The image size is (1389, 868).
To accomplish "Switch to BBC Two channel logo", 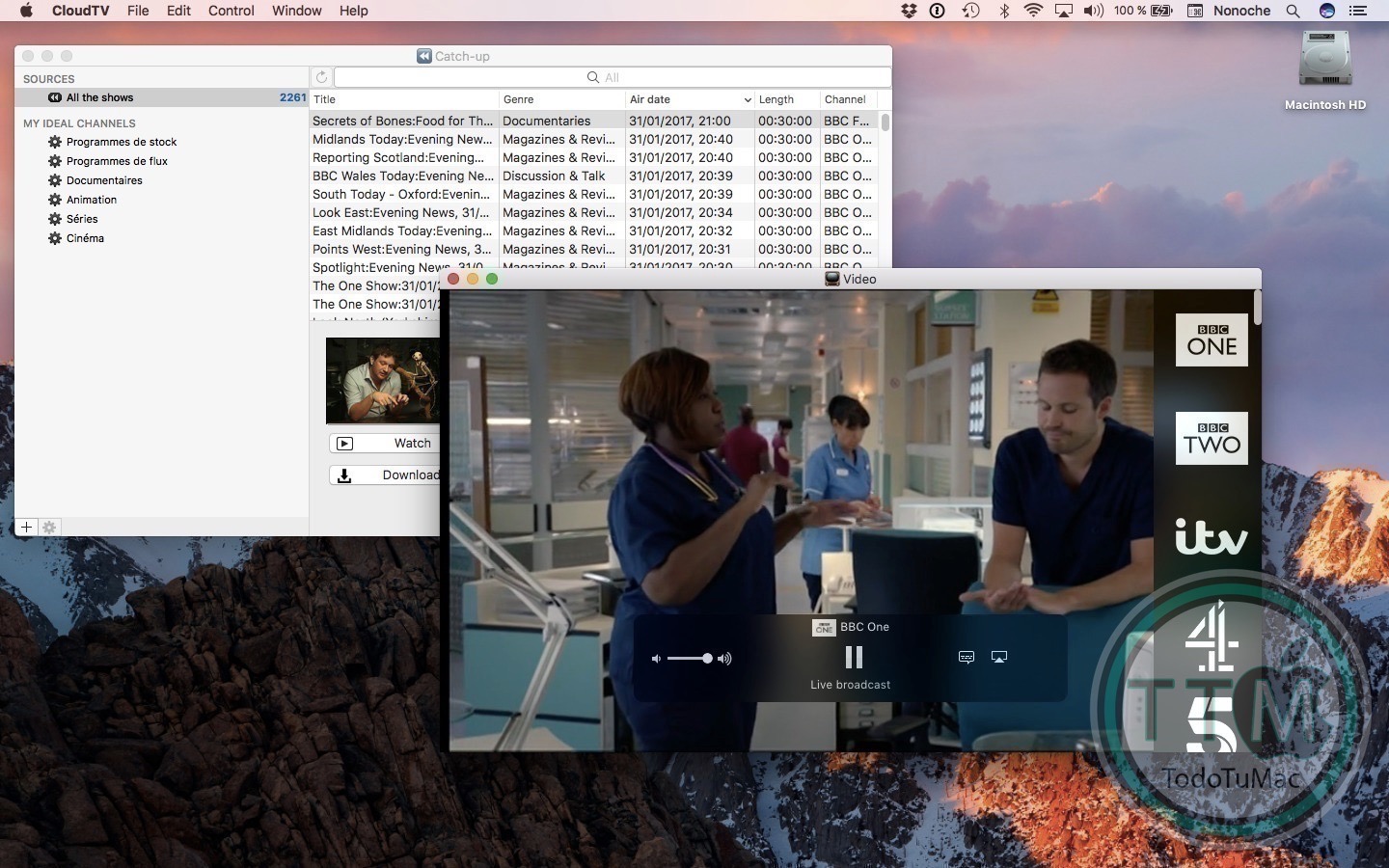I will 1212,438.
